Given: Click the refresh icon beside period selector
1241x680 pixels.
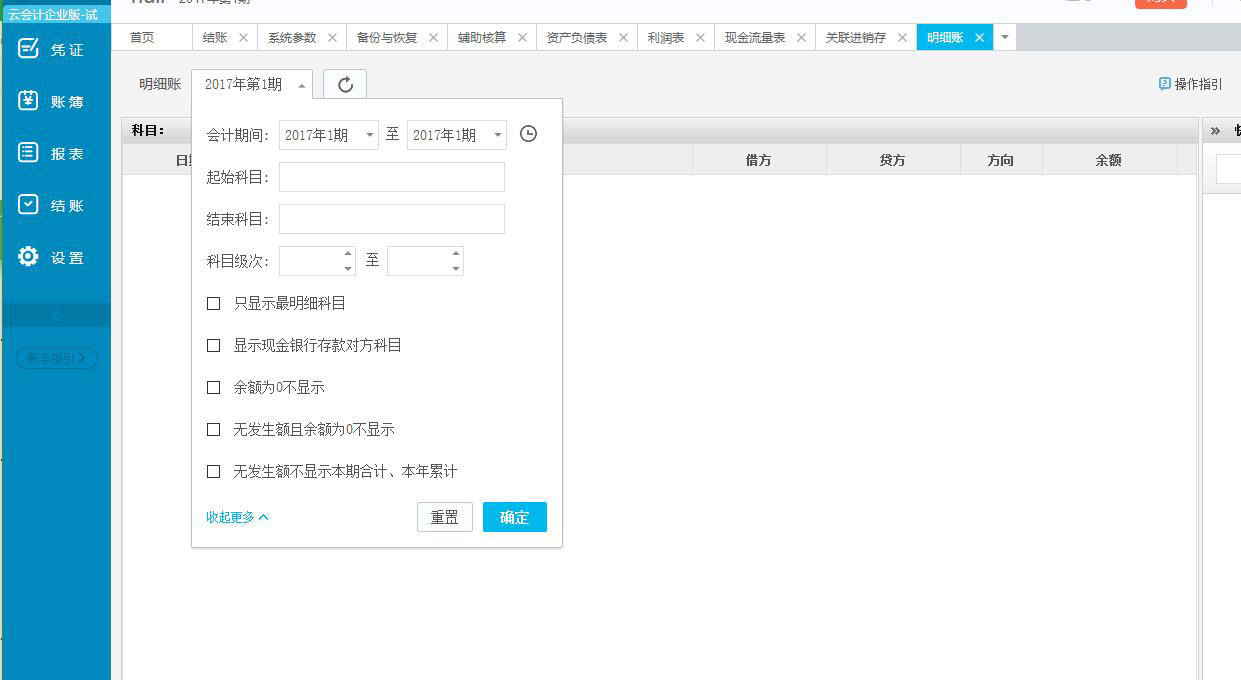Looking at the screenshot, I should point(345,85).
